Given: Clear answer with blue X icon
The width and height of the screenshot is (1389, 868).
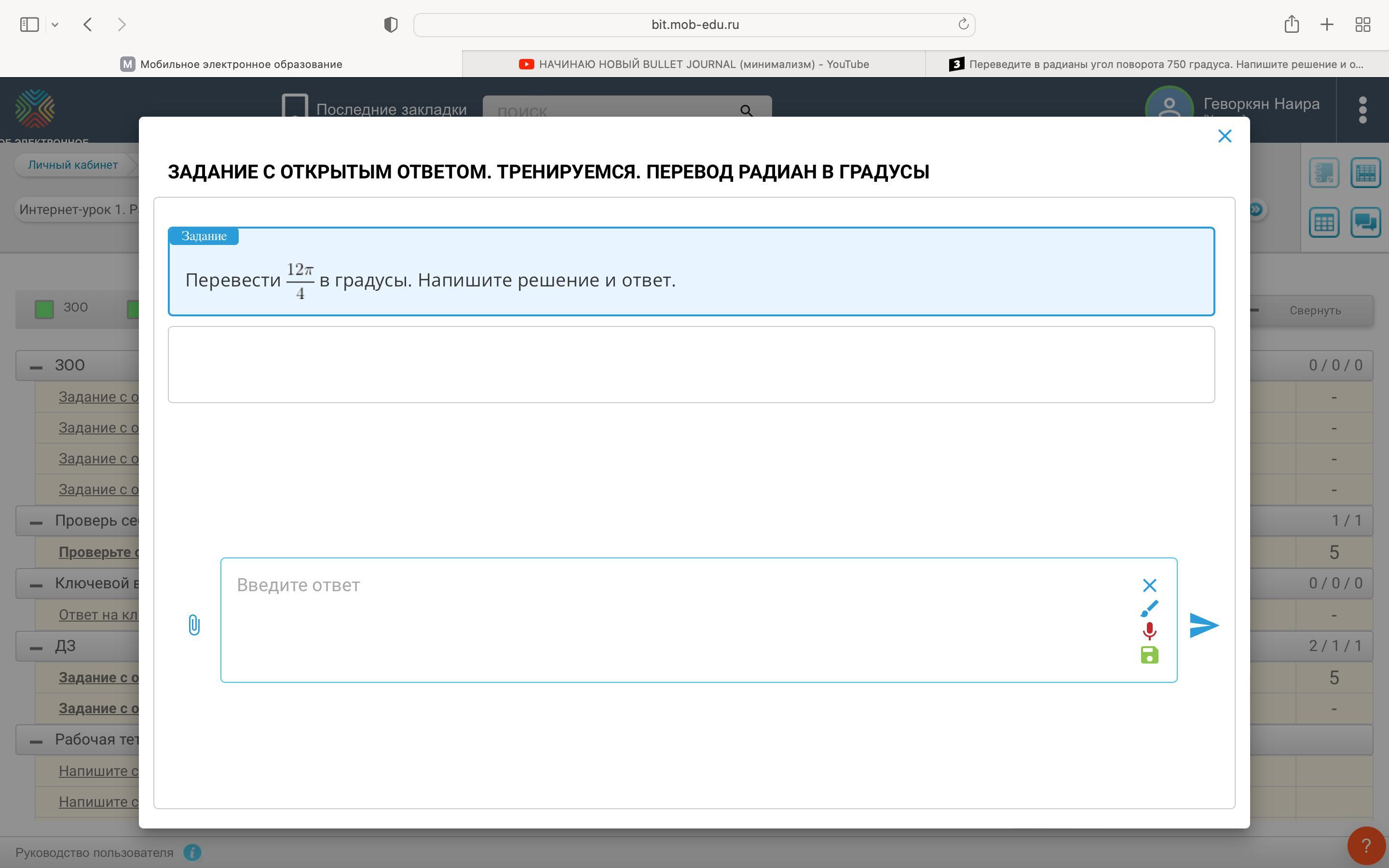Looking at the screenshot, I should tap(1149, 585).
